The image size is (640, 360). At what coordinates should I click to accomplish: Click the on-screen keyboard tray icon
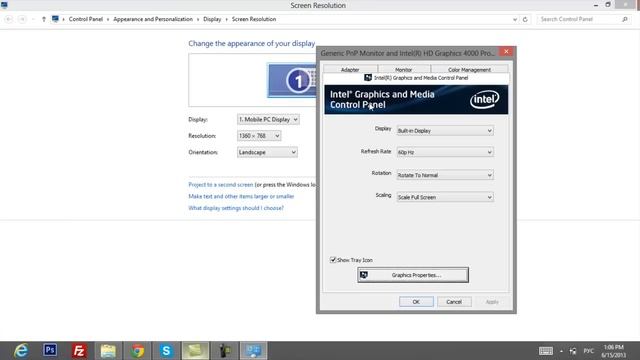point(546,351)
